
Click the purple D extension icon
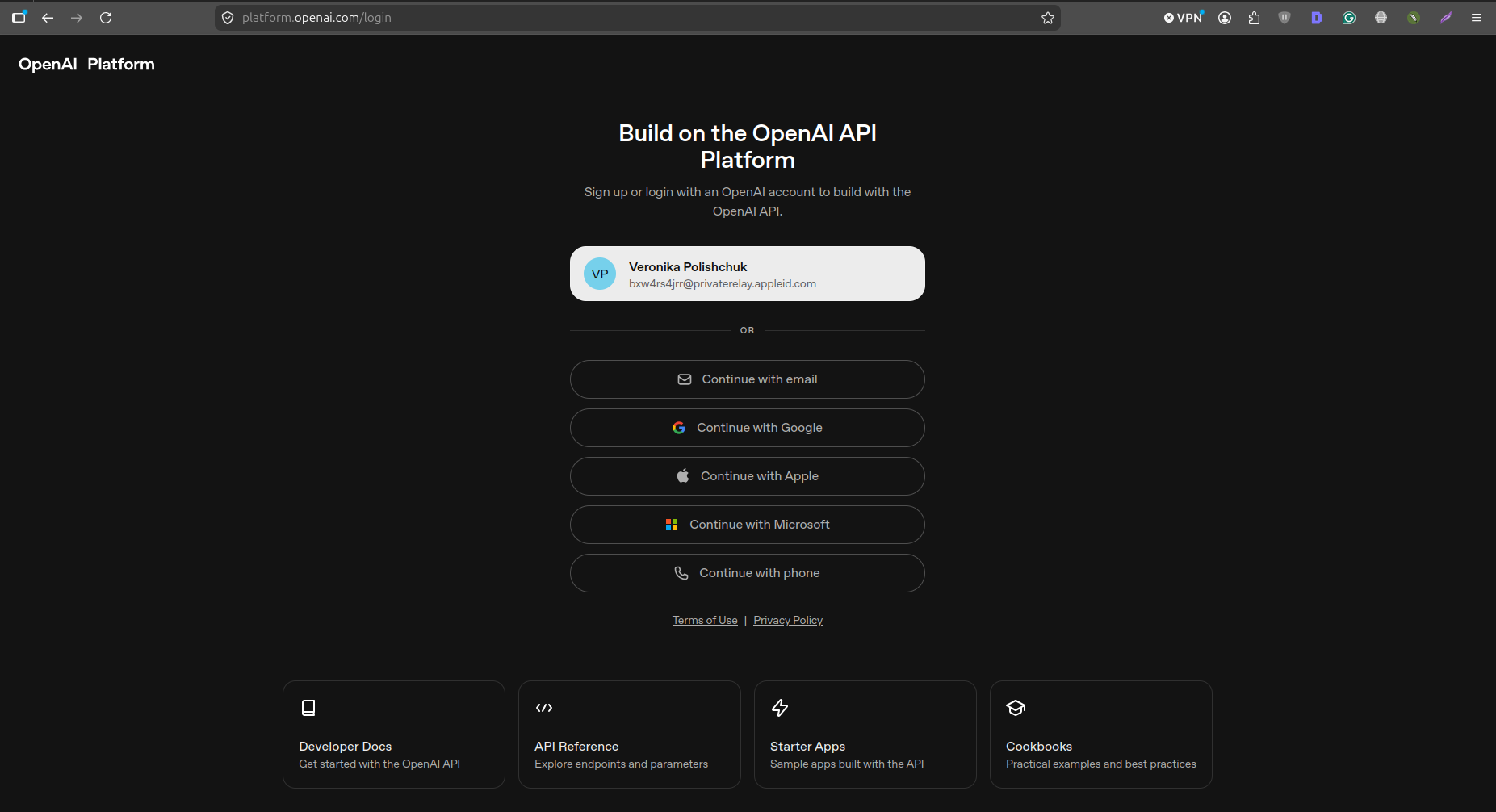(x=1317, y=18)
